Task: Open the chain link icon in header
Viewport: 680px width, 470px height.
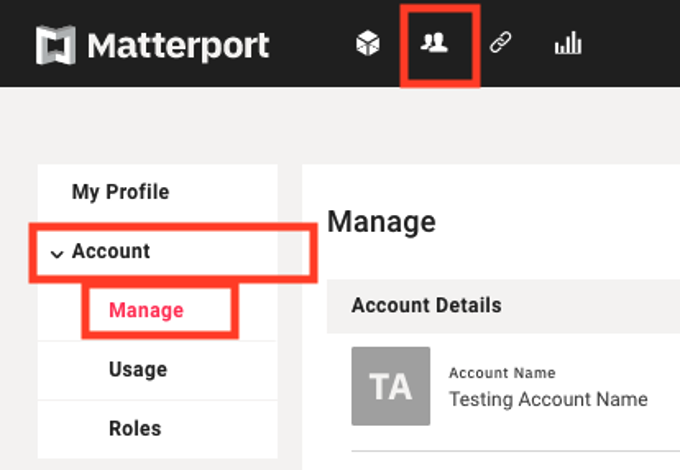Action: [x=500, y=42]
